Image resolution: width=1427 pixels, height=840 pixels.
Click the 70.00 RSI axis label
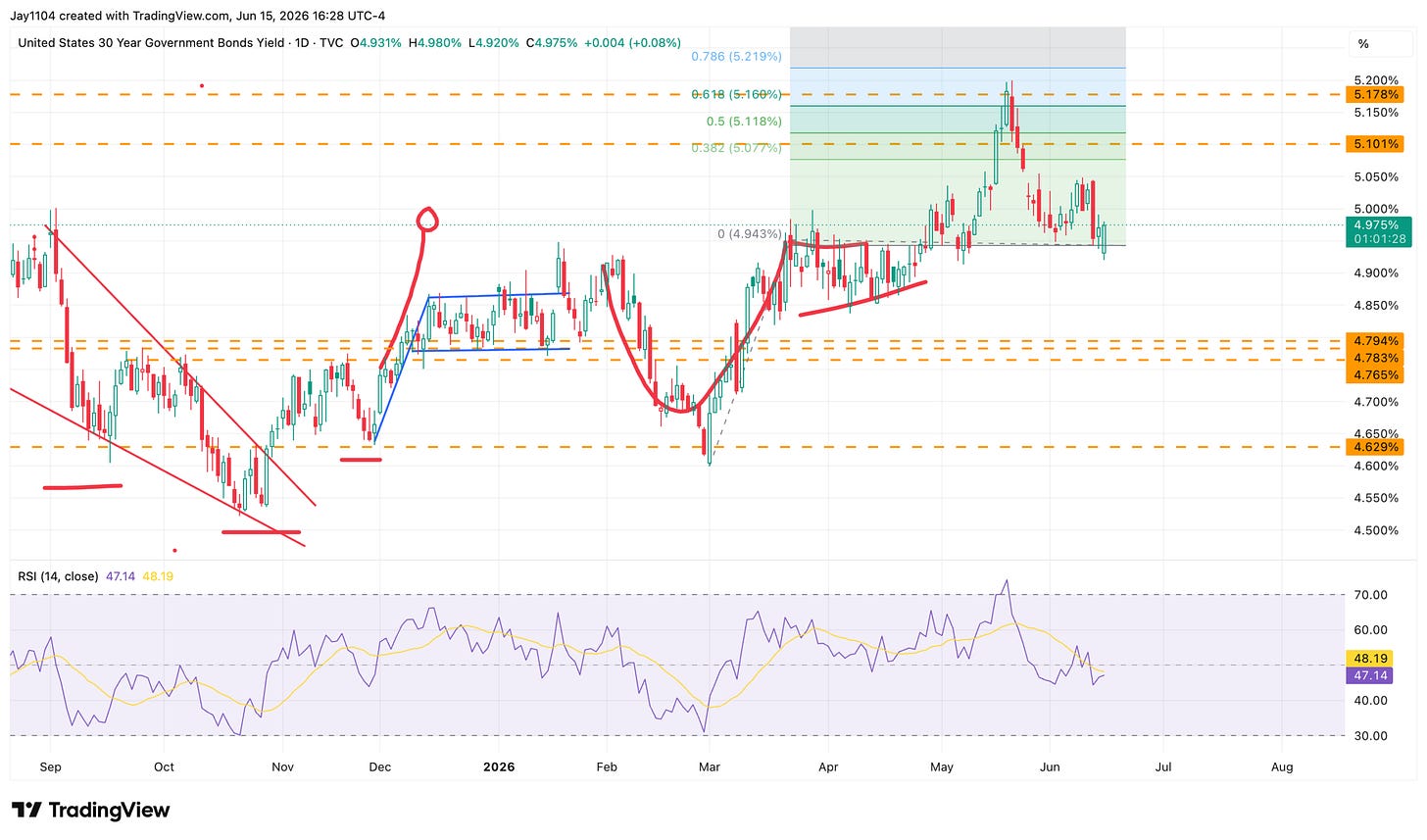1371,595
